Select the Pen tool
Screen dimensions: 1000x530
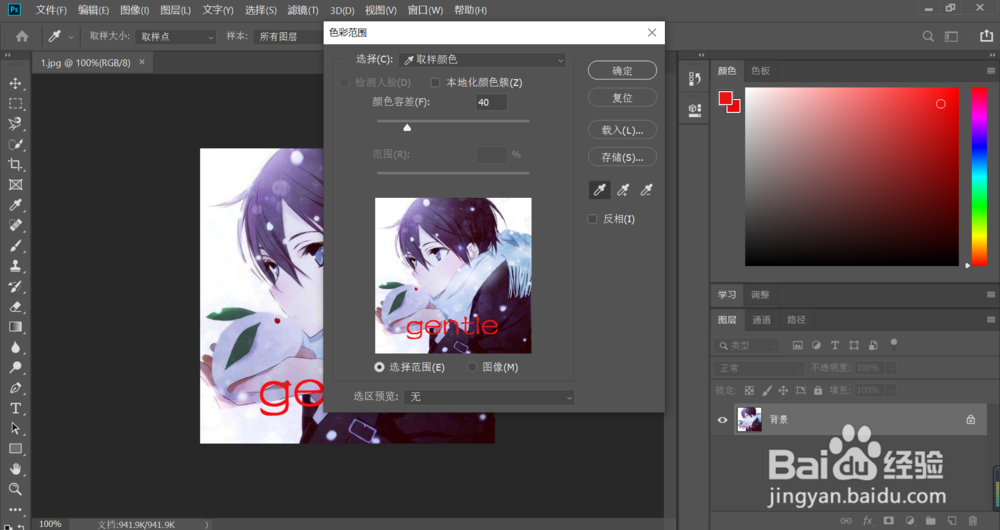tap(15, 388)
